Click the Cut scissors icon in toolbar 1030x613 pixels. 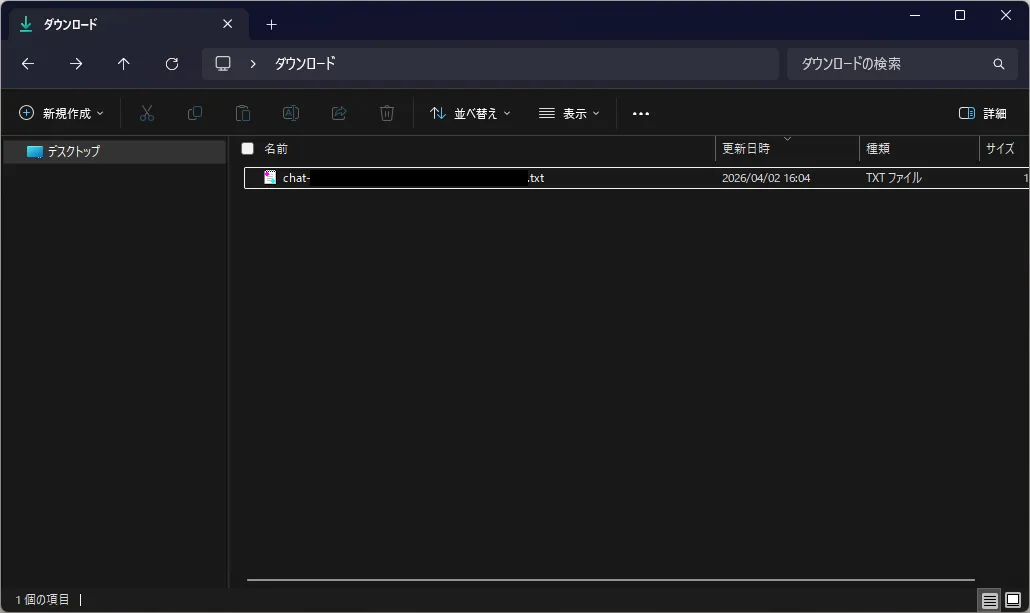click(146, 114)
